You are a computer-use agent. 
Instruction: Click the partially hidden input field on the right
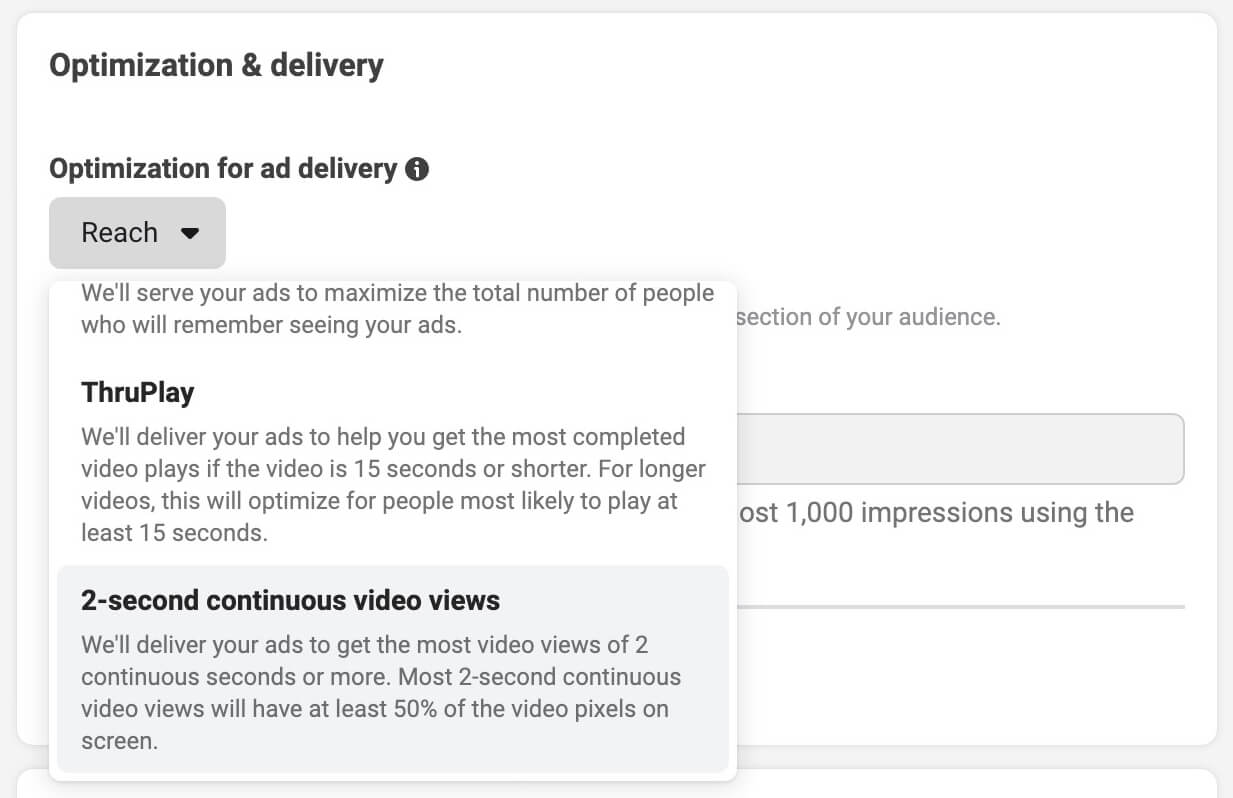pyautogui.click(x=960, y=449)
